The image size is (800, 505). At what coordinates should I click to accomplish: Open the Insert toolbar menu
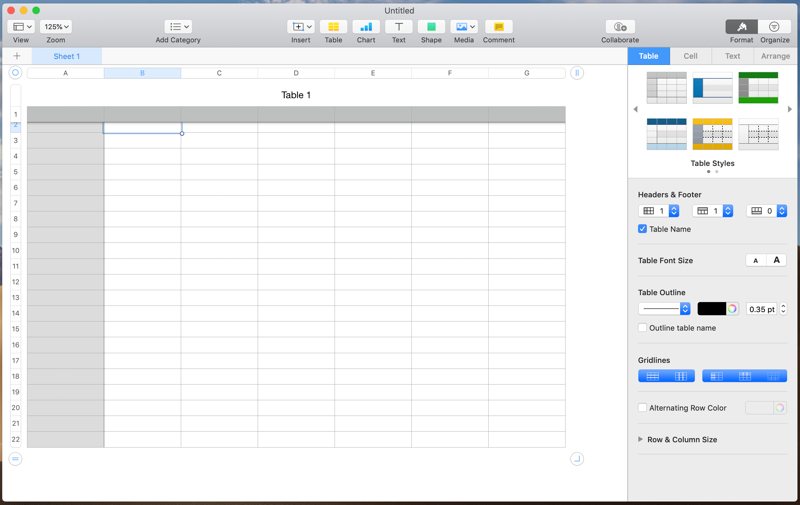click(x=301, y=27)
